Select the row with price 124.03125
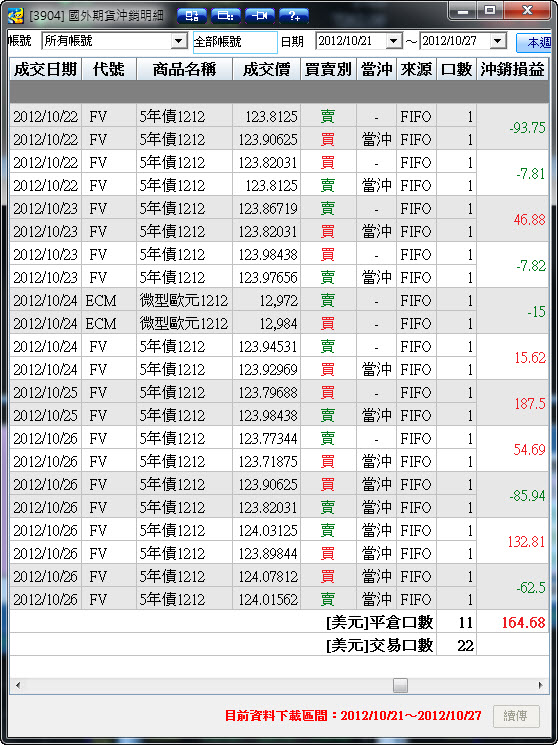Image resolution: width=558 pixels, height=745 pixels. pos(243,530)
